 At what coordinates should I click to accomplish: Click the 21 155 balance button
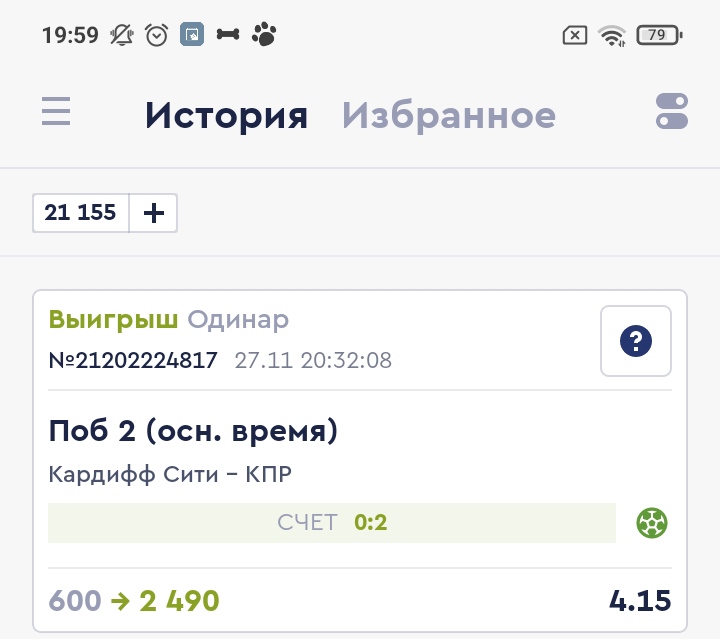[x=81, y=213]
